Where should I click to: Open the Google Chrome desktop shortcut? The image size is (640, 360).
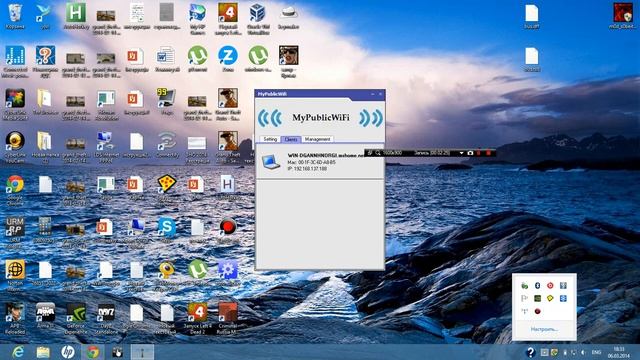coord(15,190)
